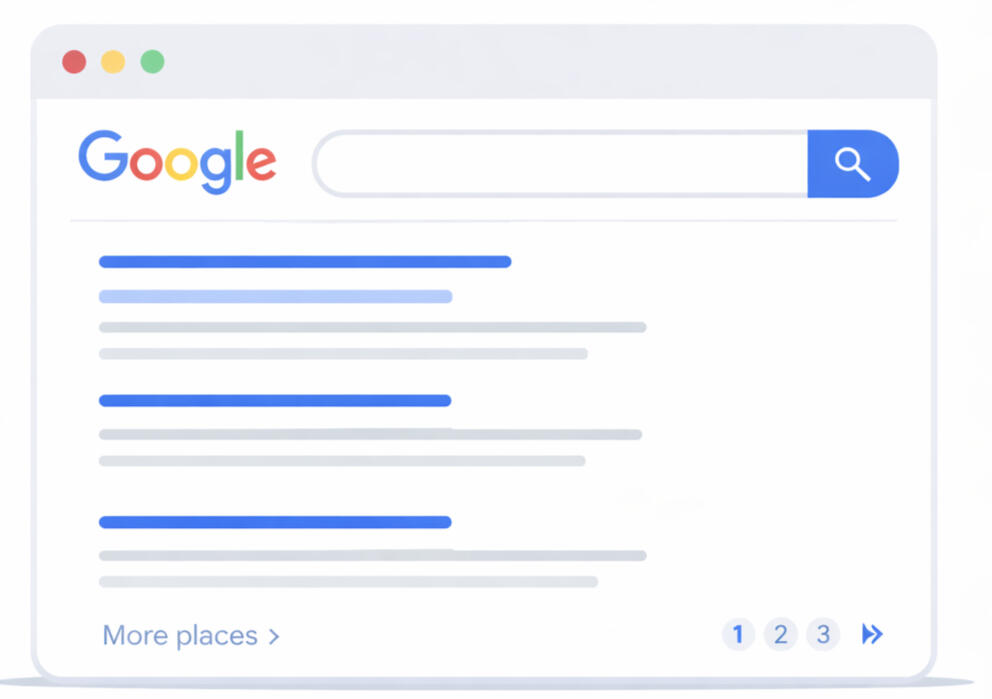Click the light blue URL under first result
This screenshot has width=992, height=699.
click(x=275, y=296)
